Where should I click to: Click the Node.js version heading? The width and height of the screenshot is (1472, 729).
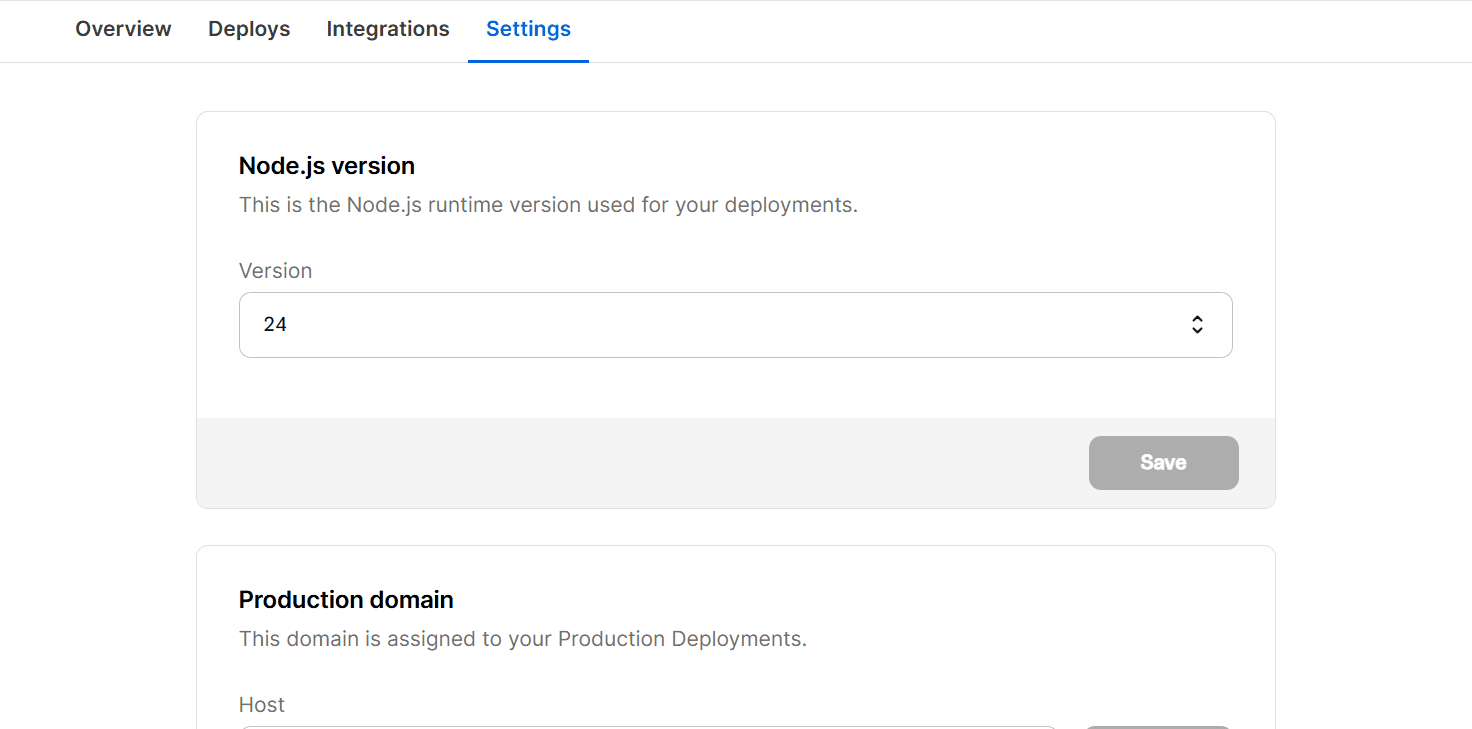point(326,165)
